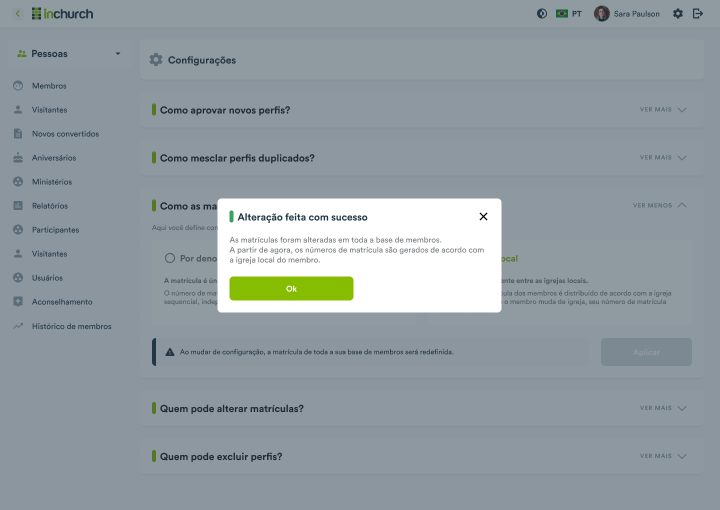Go back with the left arrow icon
Screen dimensions: 720x510
pos(18,14)
